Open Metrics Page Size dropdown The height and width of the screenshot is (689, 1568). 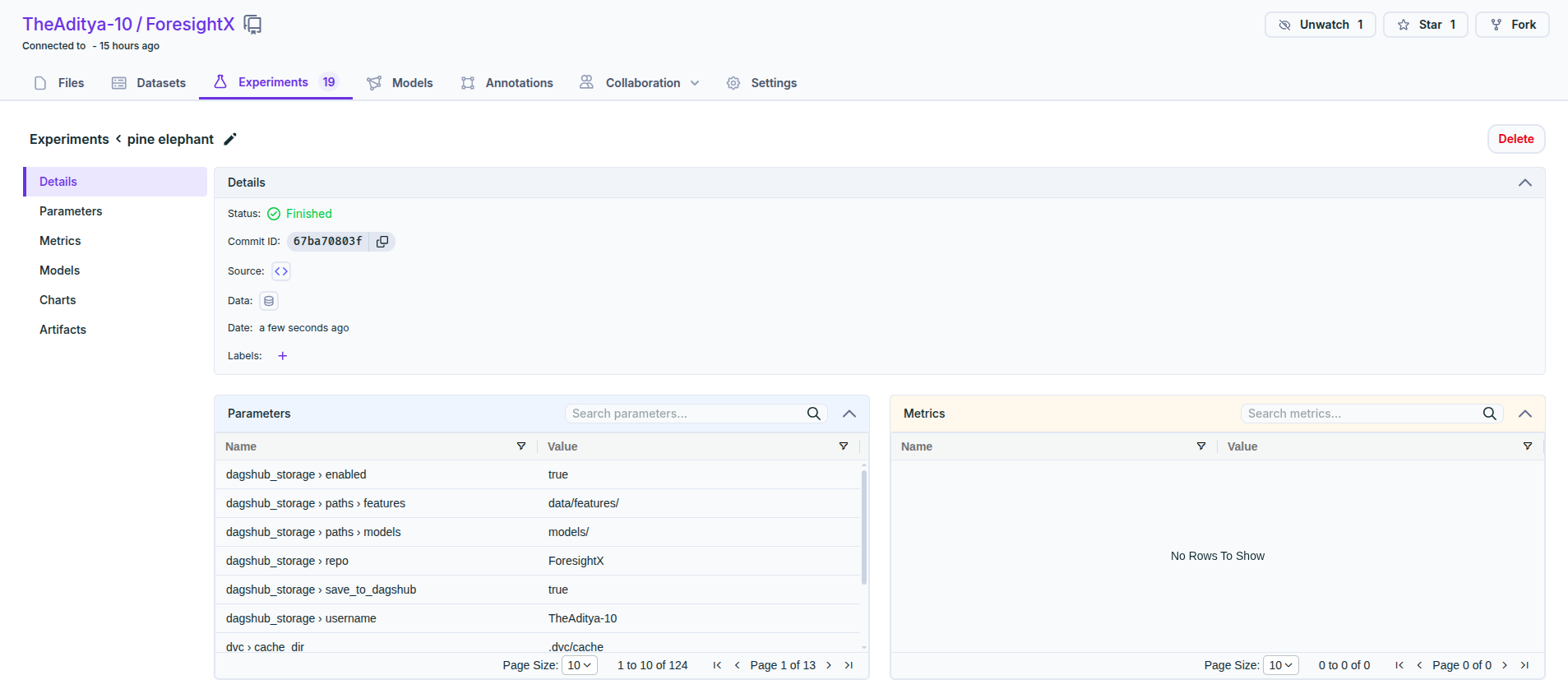click(x=1281, y=665)
